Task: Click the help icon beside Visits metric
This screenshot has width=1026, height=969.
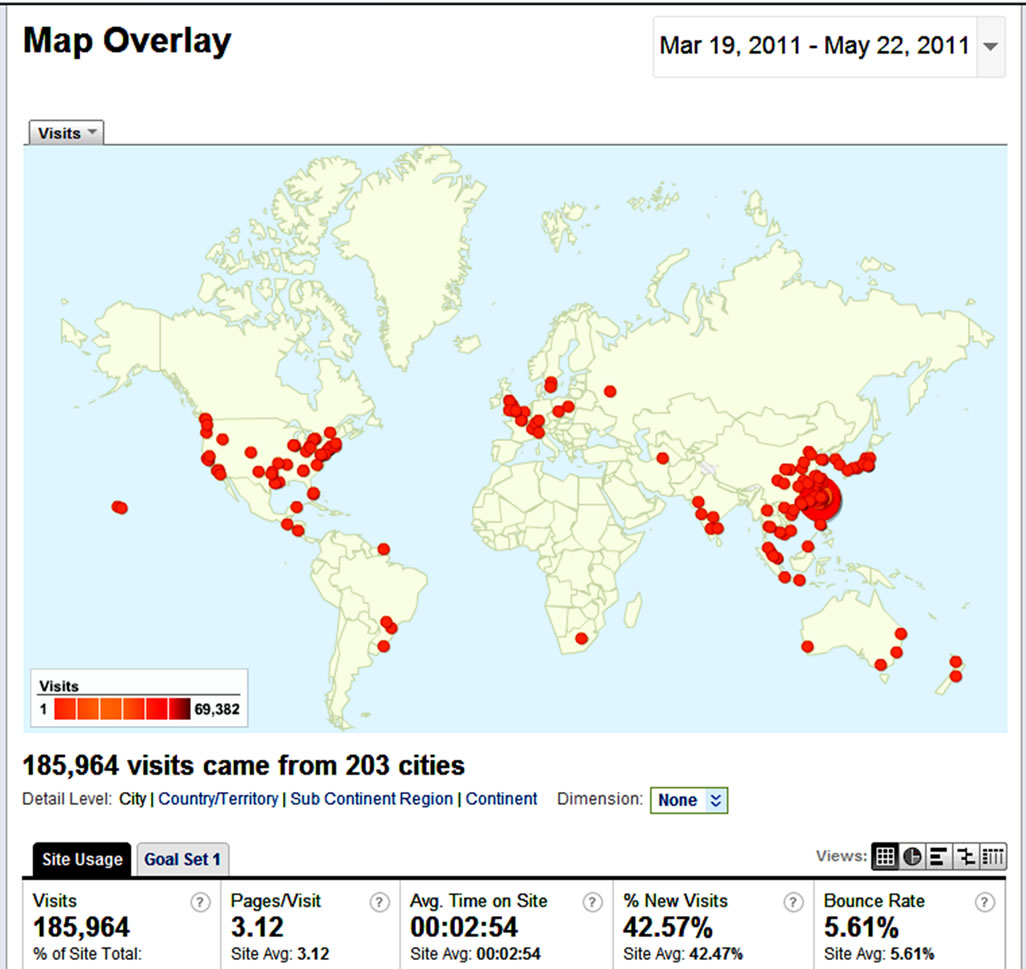Action: 200,902
